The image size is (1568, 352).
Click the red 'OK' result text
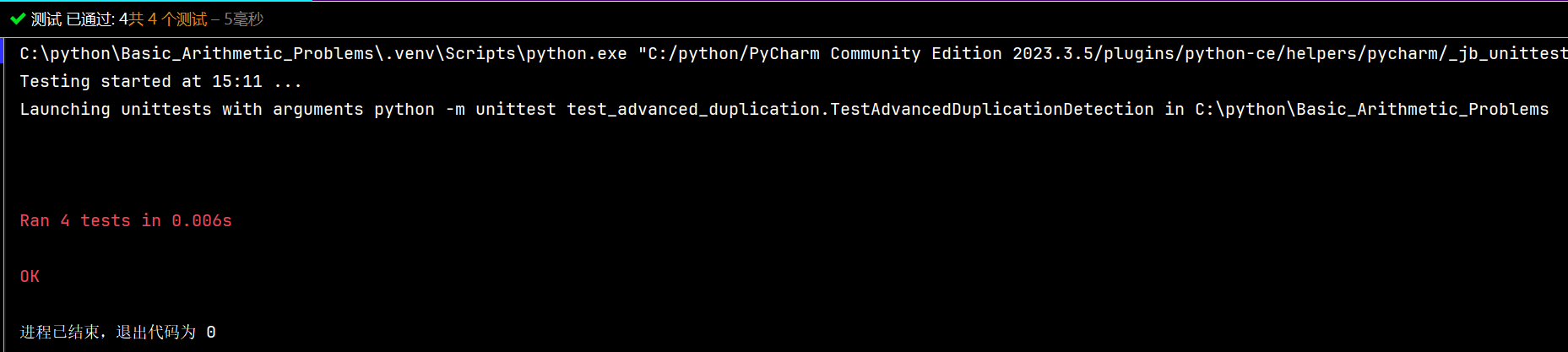(x=30, y=276)
